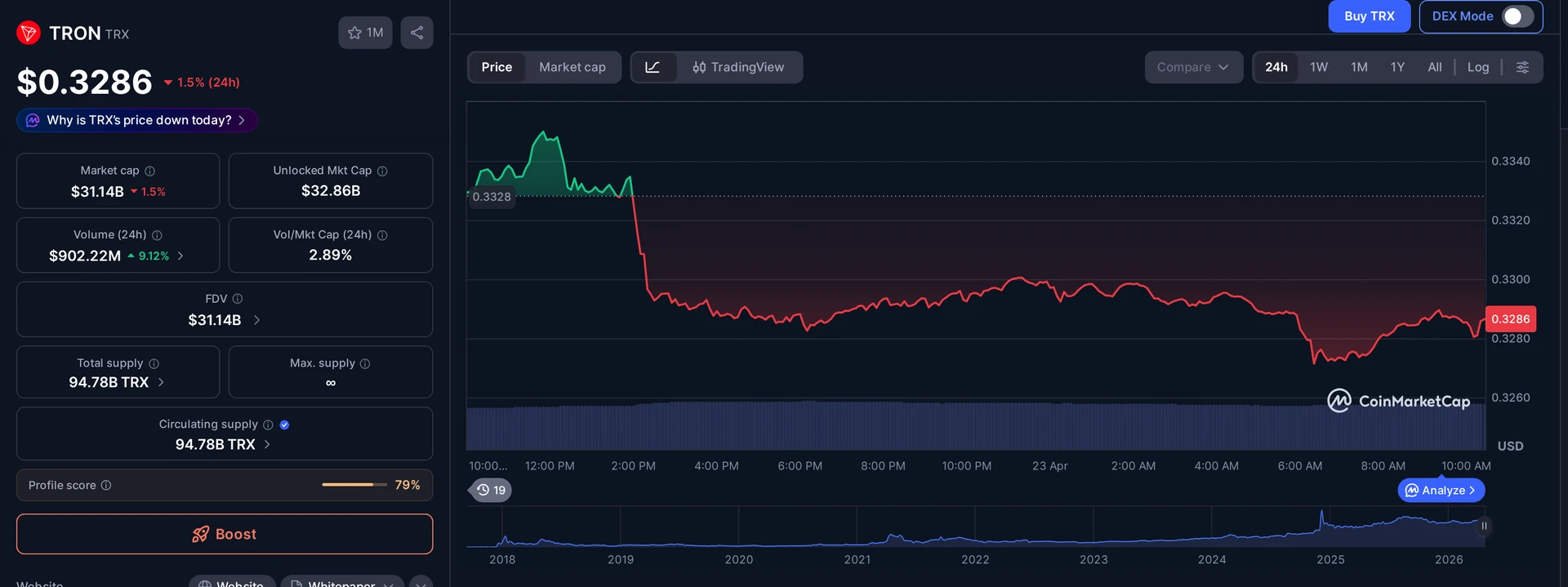
Task: Open the Compare dropdown
Action: point(1193,67)
